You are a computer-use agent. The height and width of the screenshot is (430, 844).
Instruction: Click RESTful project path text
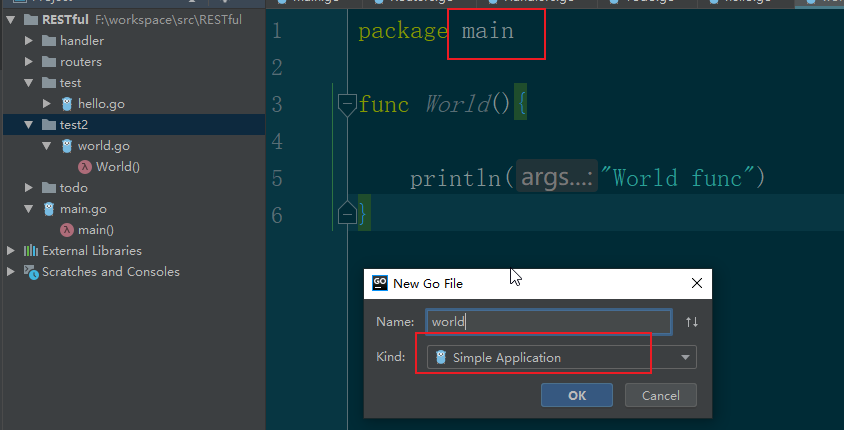point(168,20)
